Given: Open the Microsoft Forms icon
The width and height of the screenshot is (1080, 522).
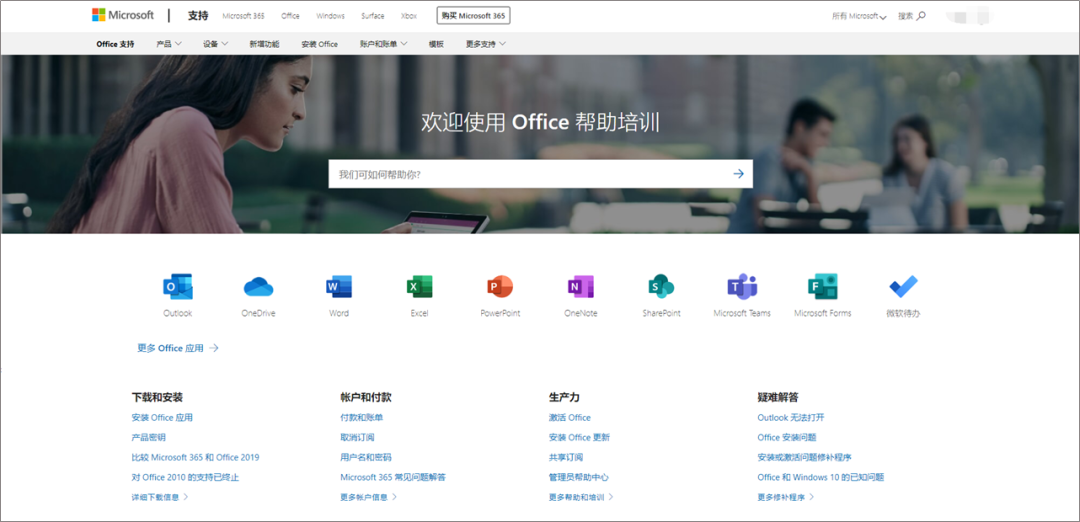Looking at the screenshot, I should coord(822,286).
